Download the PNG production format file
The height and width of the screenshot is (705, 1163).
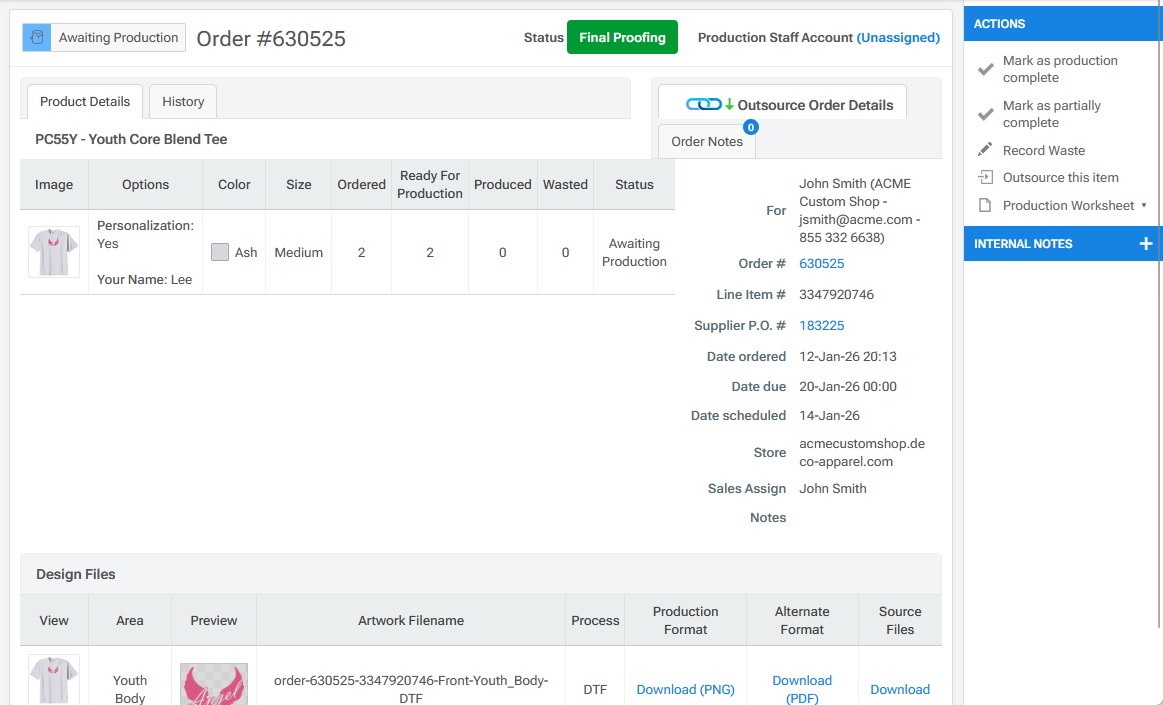(x=685, y=689)
